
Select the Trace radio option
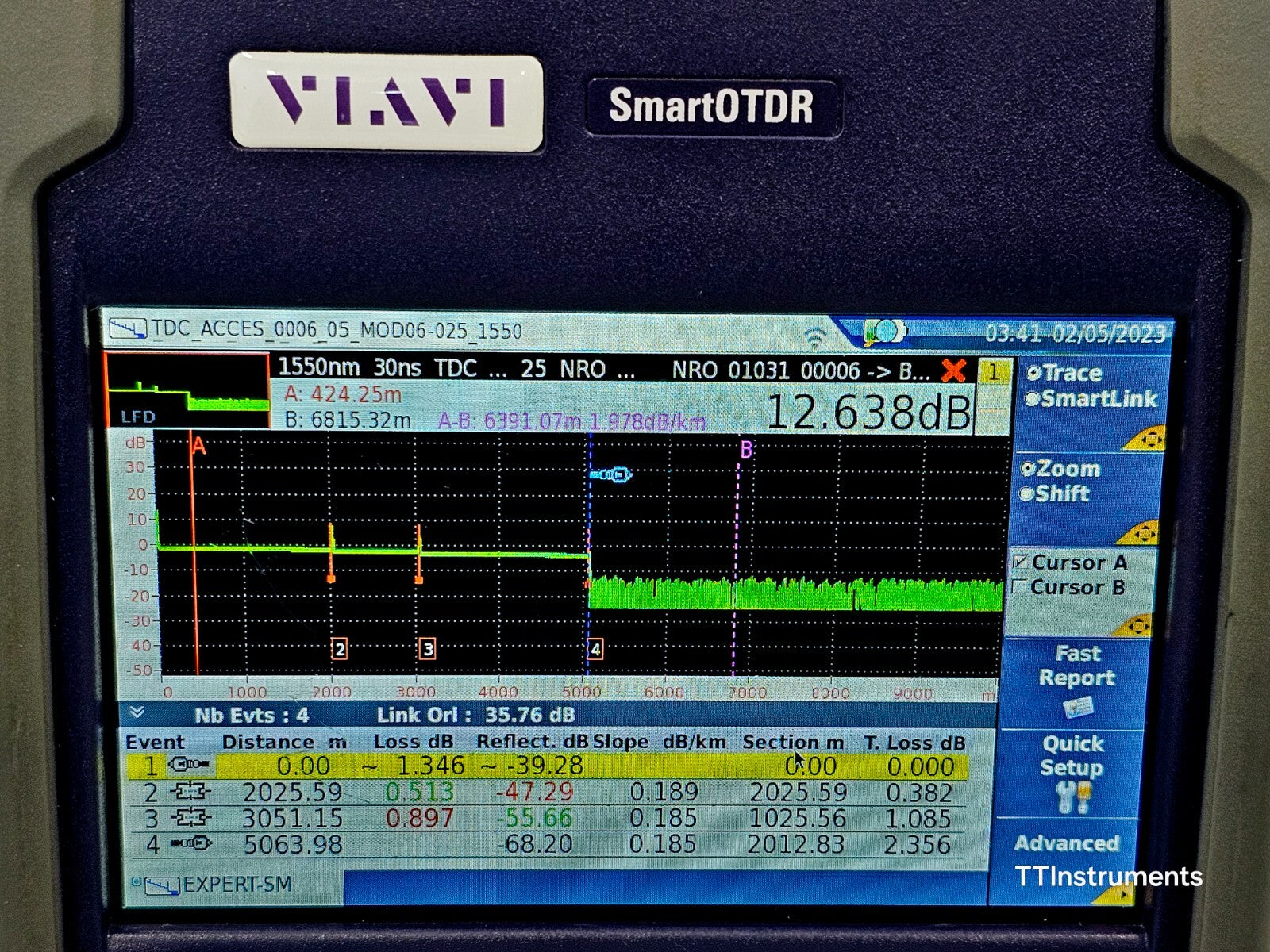(x=1032, y=373)
